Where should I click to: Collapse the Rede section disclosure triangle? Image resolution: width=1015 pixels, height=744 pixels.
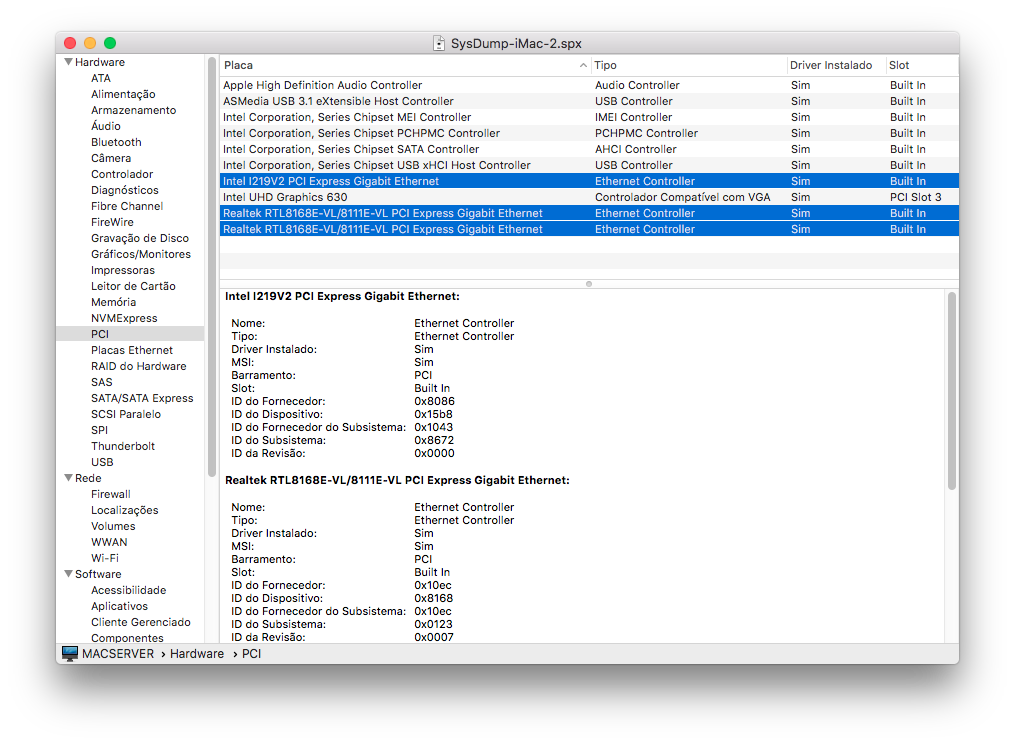(x=68, y=478)
